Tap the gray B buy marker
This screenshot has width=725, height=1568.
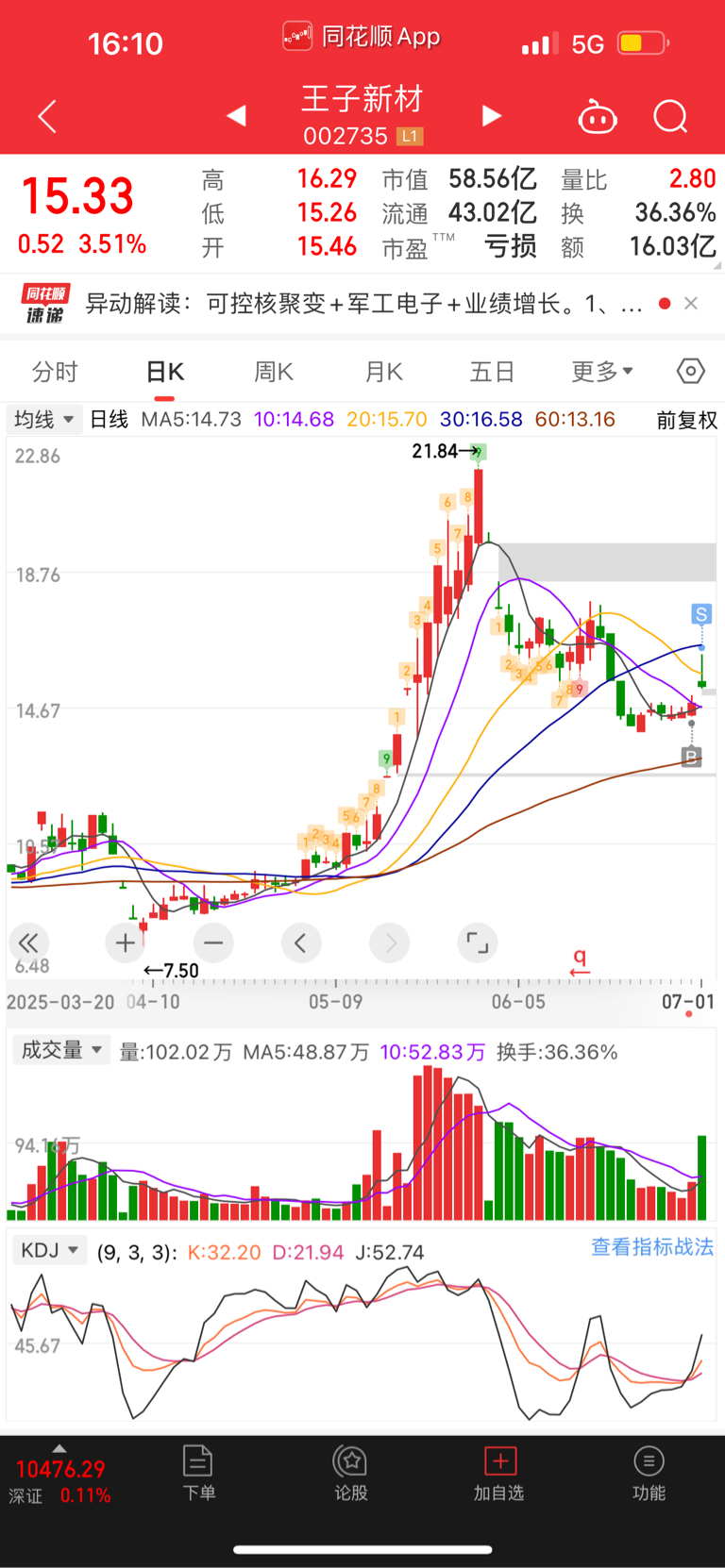tap(691, 757)
